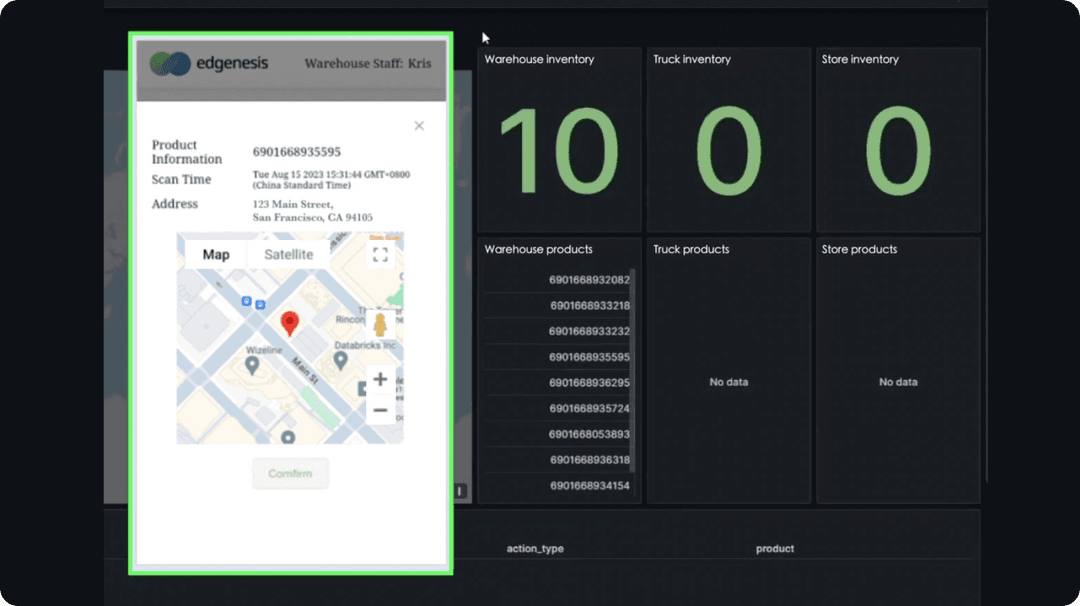
Task: Click the Street View pegman icon
Action: coord(380,325)
